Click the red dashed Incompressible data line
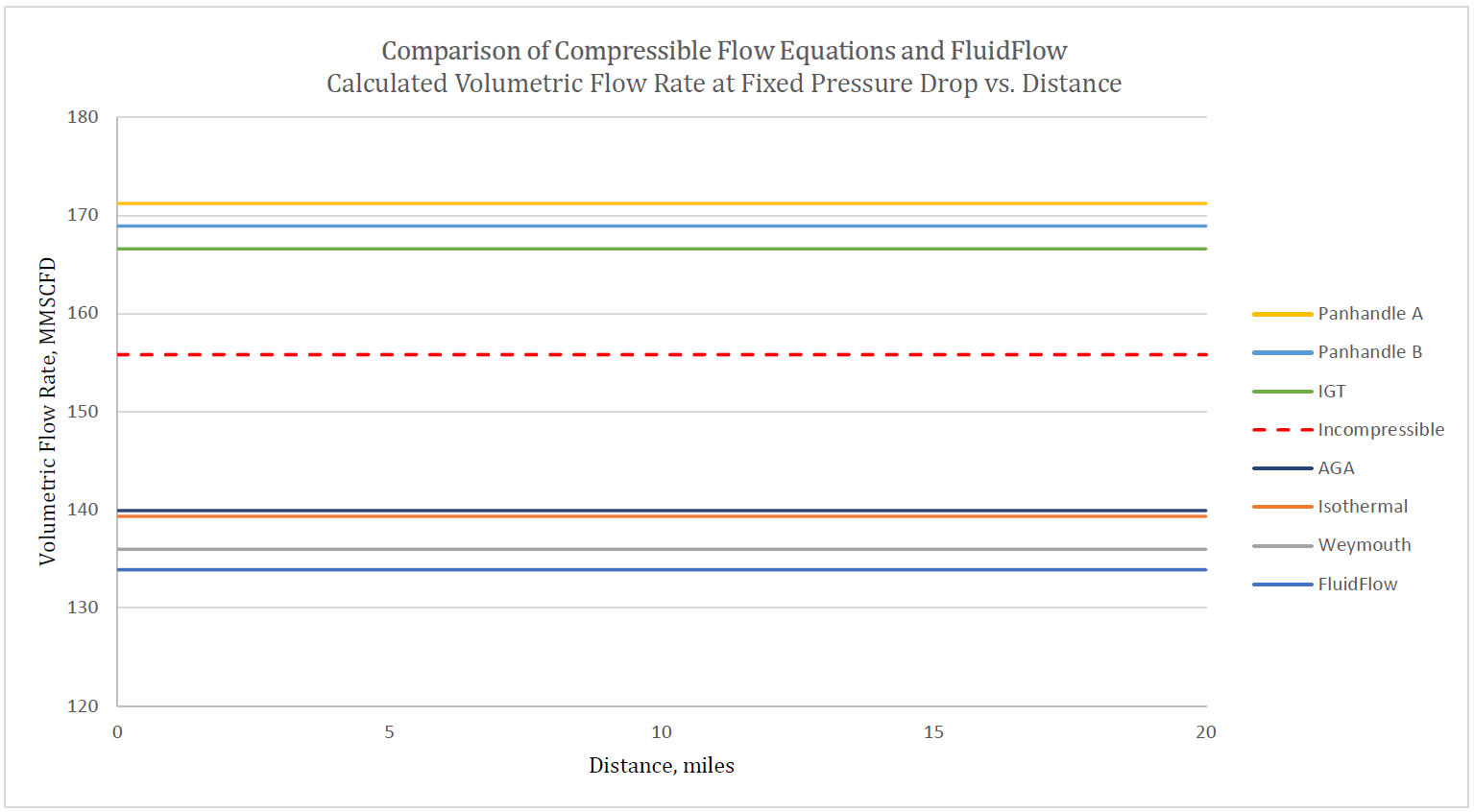The height and width of the screenshot is (812, 1474). [x=576, y=355]
